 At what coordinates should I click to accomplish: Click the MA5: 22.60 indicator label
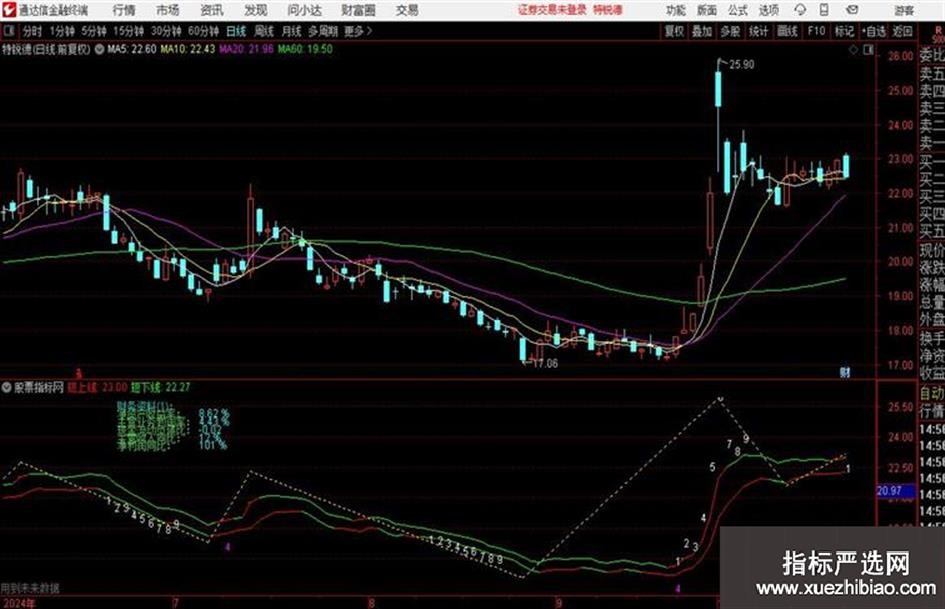[131, 49]
